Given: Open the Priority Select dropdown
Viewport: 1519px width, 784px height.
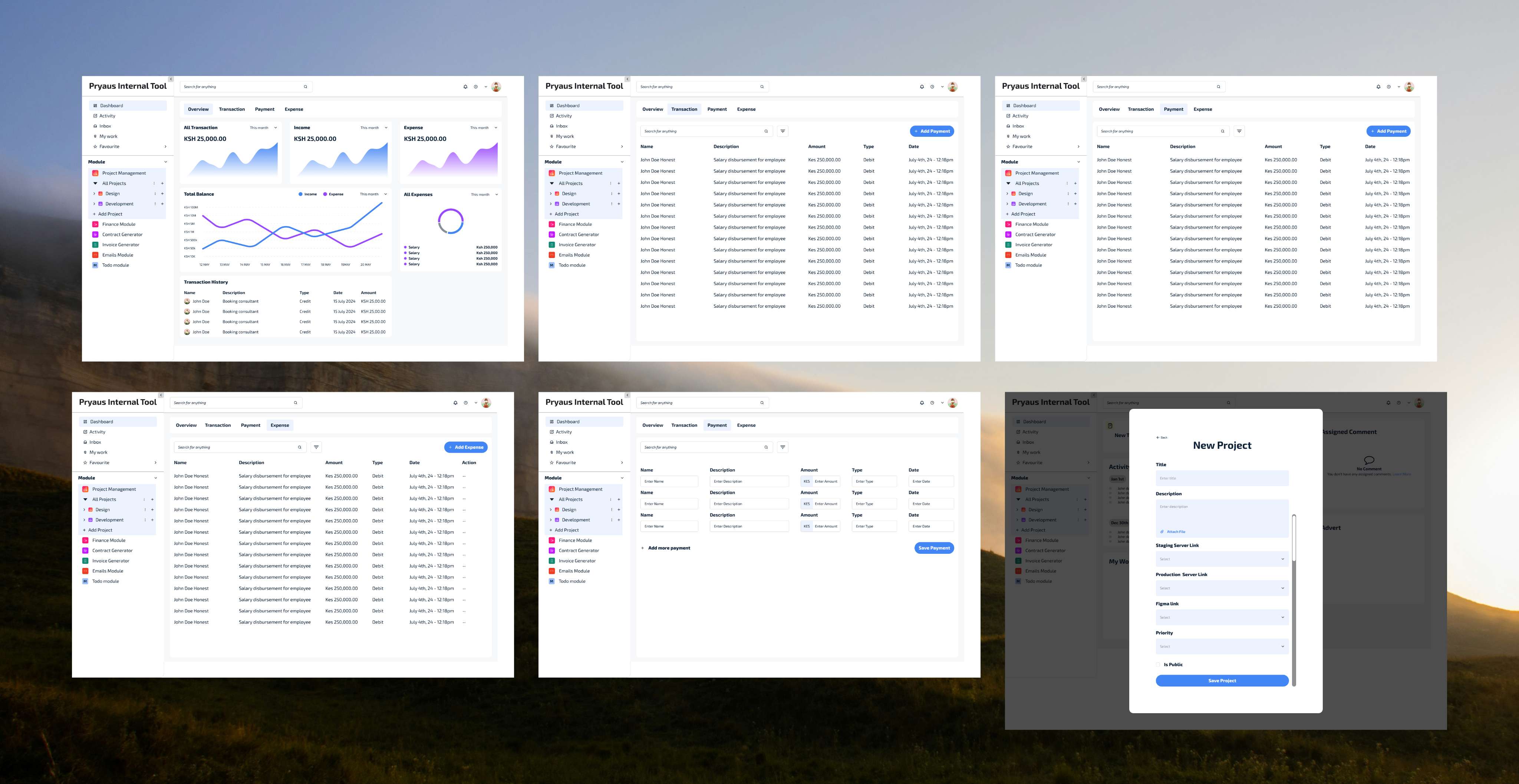Looking at the screenshot, I should (1222, 646).
